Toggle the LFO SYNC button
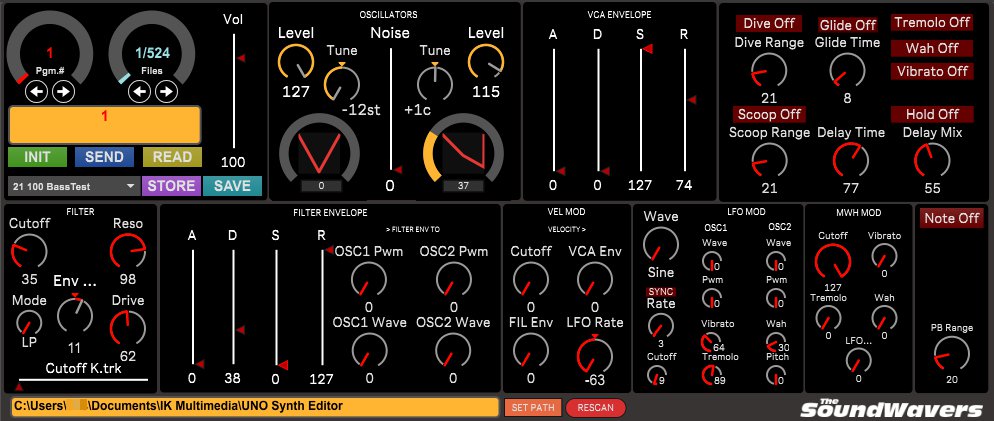The height and width of the screenshot is (421, 994). click(x=659, y=290)
